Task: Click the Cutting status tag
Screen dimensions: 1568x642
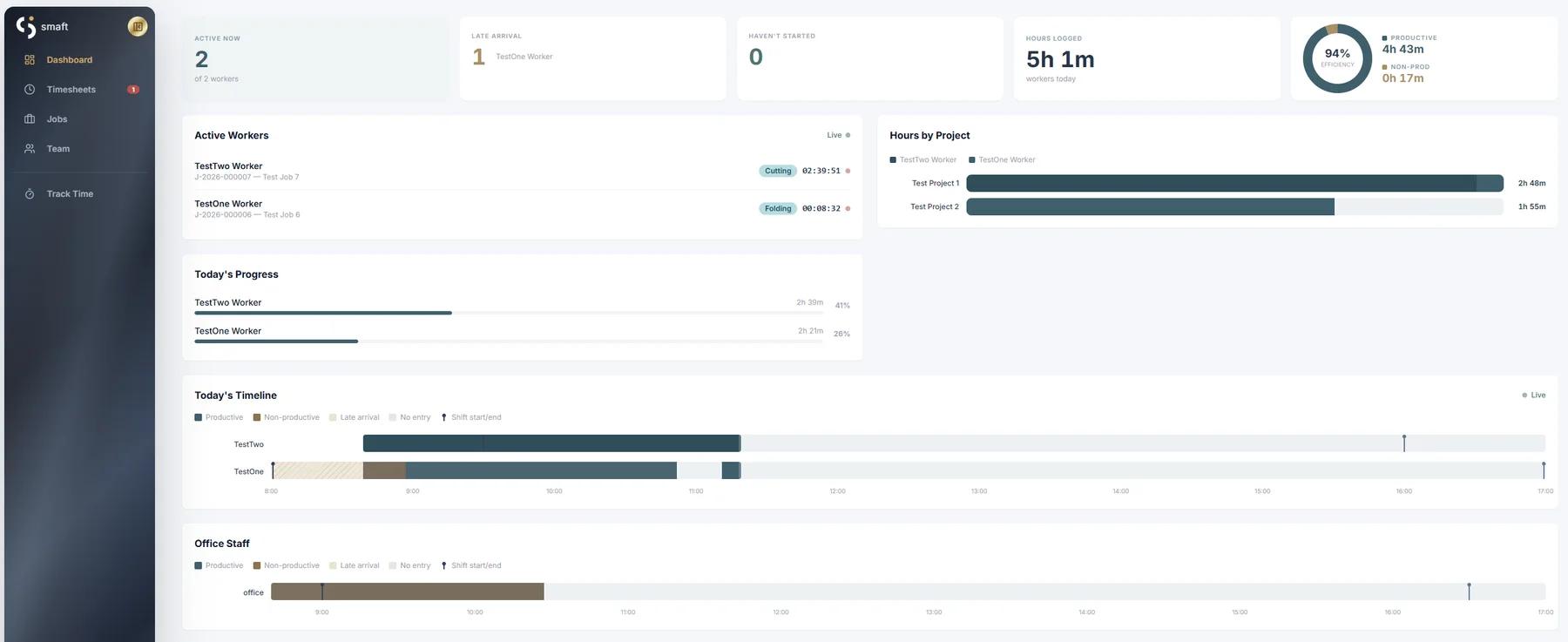Action: click(778, 171)
